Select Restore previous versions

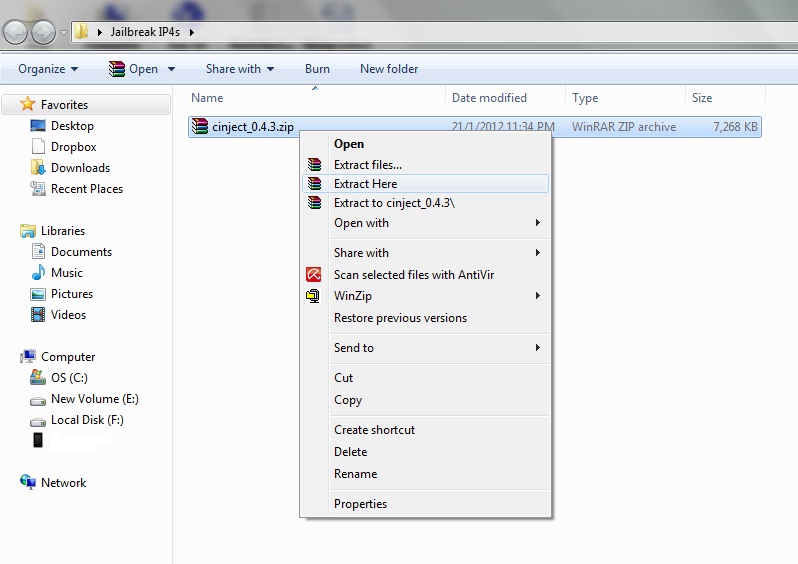coord(425,318)
